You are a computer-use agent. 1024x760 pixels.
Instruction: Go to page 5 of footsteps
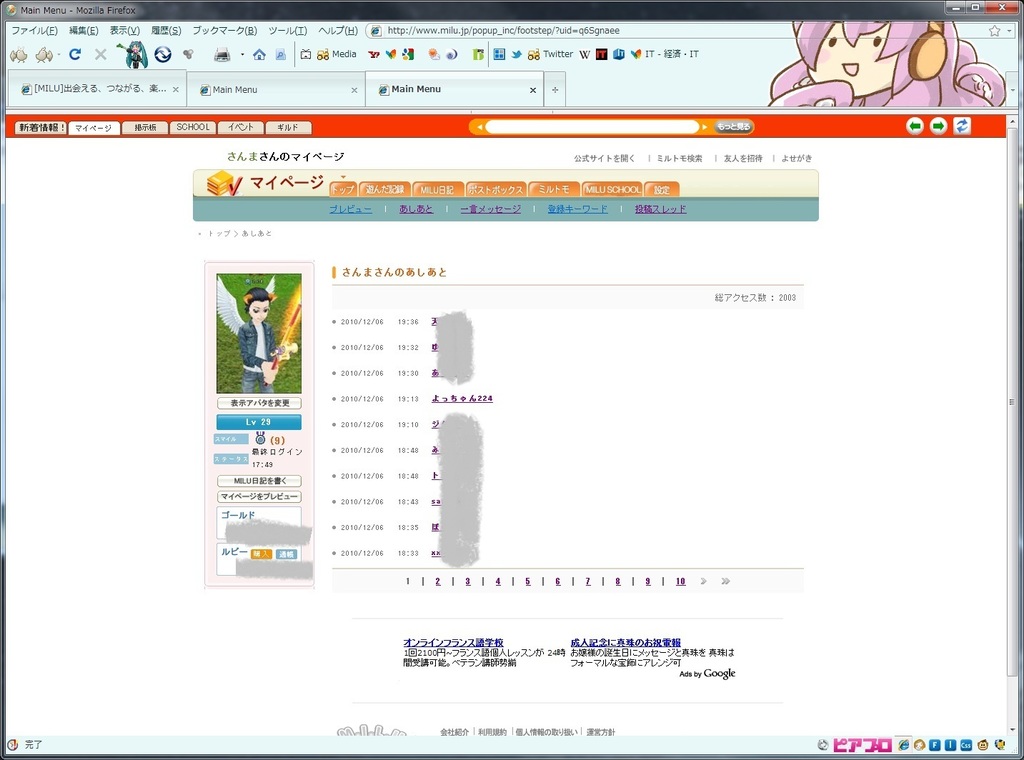pos(528,581)
